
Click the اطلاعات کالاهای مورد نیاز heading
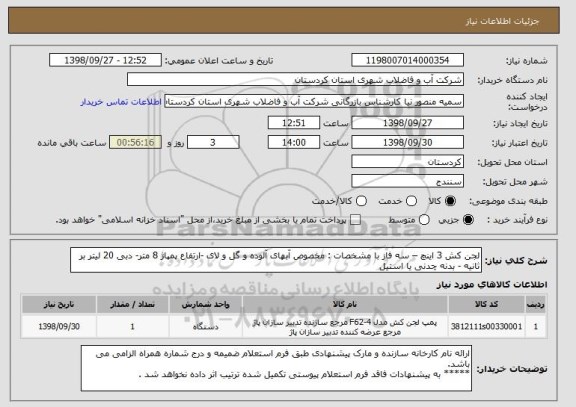point(492,285)
